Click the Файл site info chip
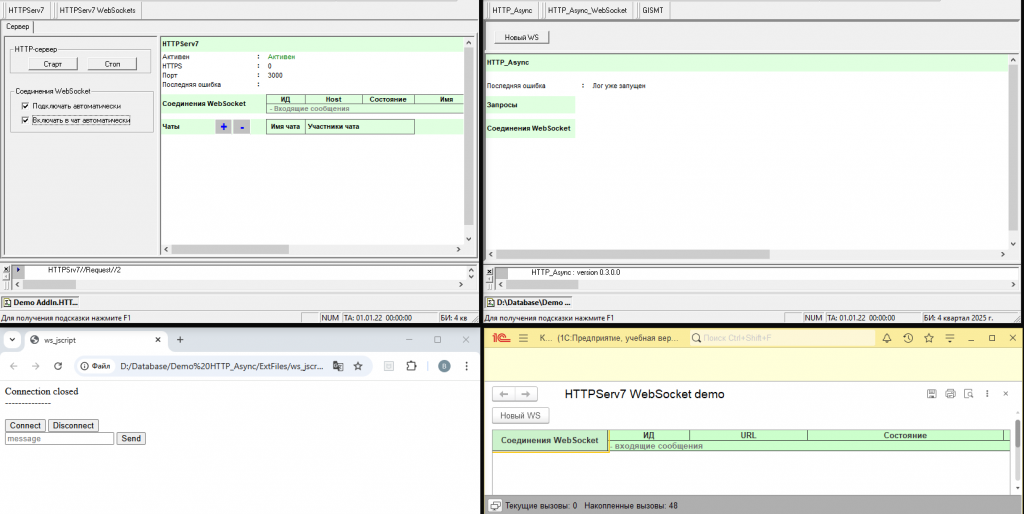This screenshot has height=514, width=1024. (96, 366)
